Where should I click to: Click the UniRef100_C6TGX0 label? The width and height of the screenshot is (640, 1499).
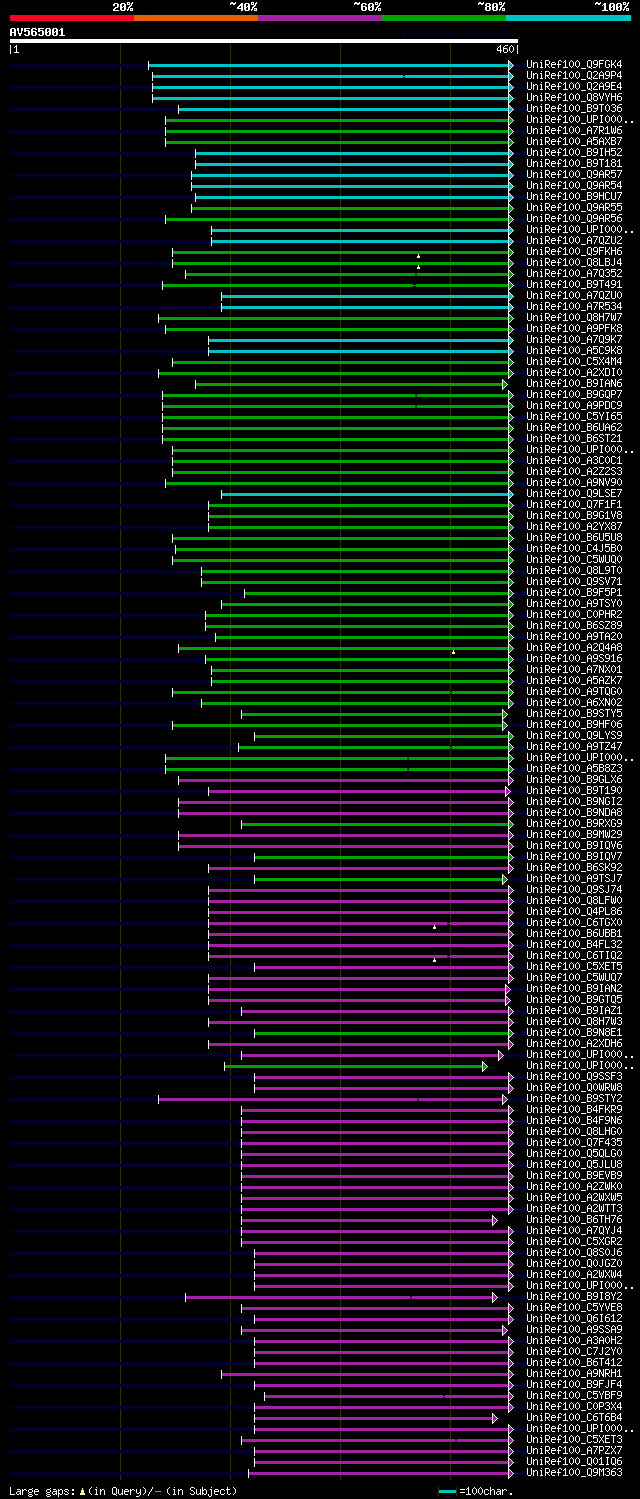[x=574, y=923]
